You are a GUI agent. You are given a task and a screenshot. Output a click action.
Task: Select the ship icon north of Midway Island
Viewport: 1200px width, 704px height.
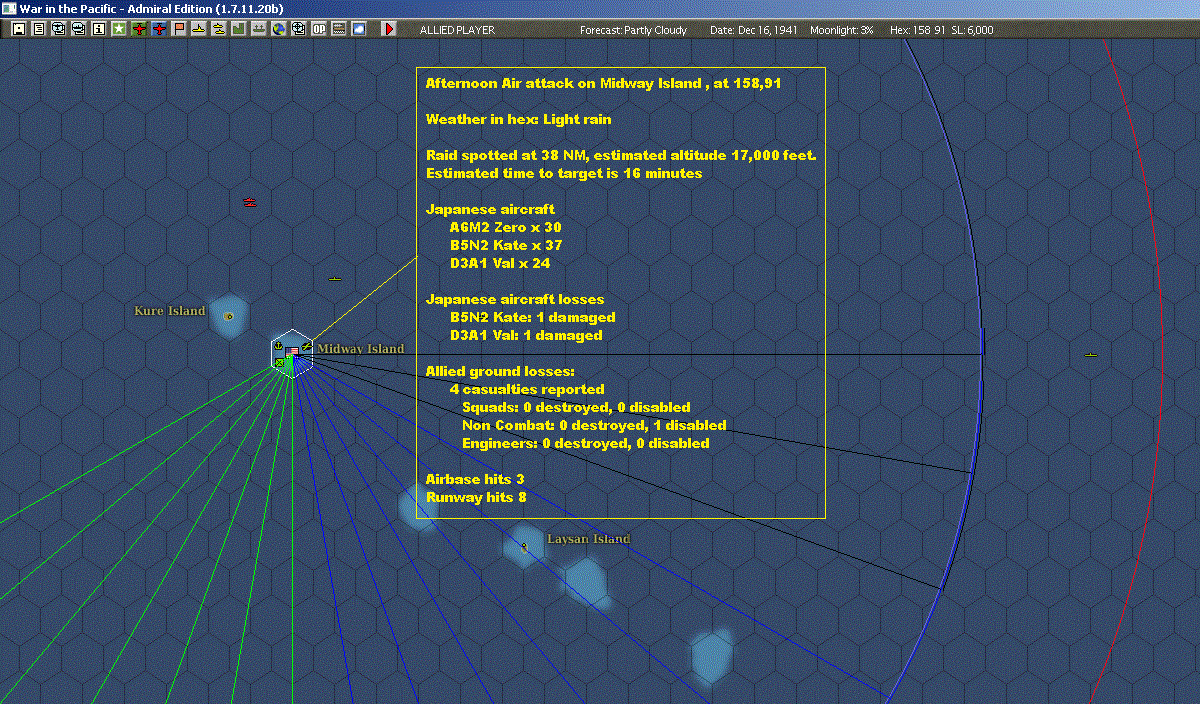335,278
